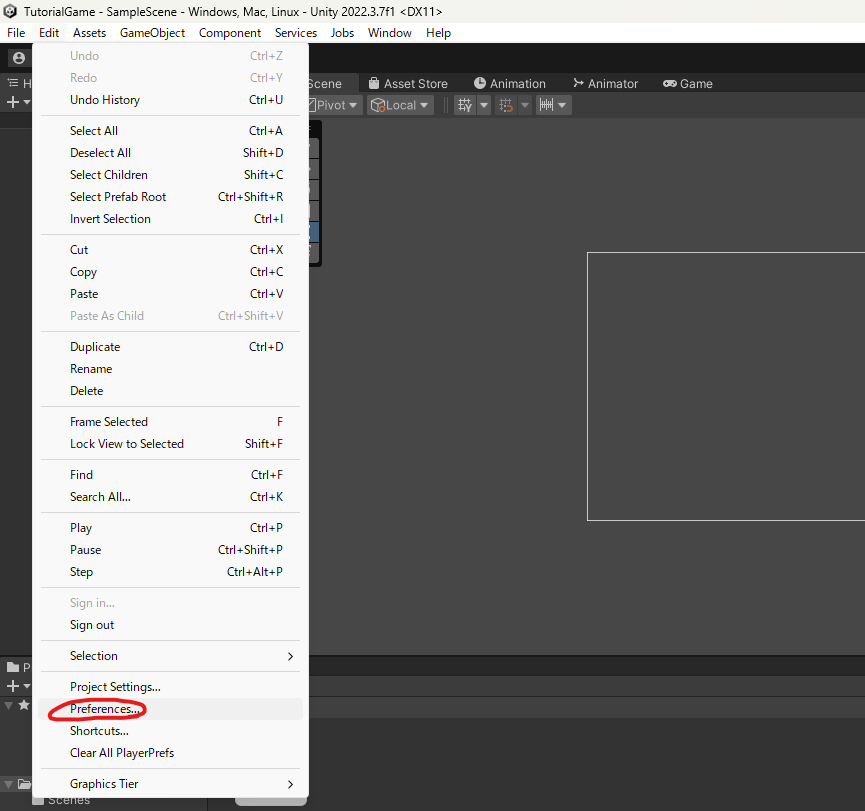Image resolution: width=865 pixels, height=811 pixels.
Task: Open the Jobs menu
Action: pyautogui.click(x=342, y=33)
